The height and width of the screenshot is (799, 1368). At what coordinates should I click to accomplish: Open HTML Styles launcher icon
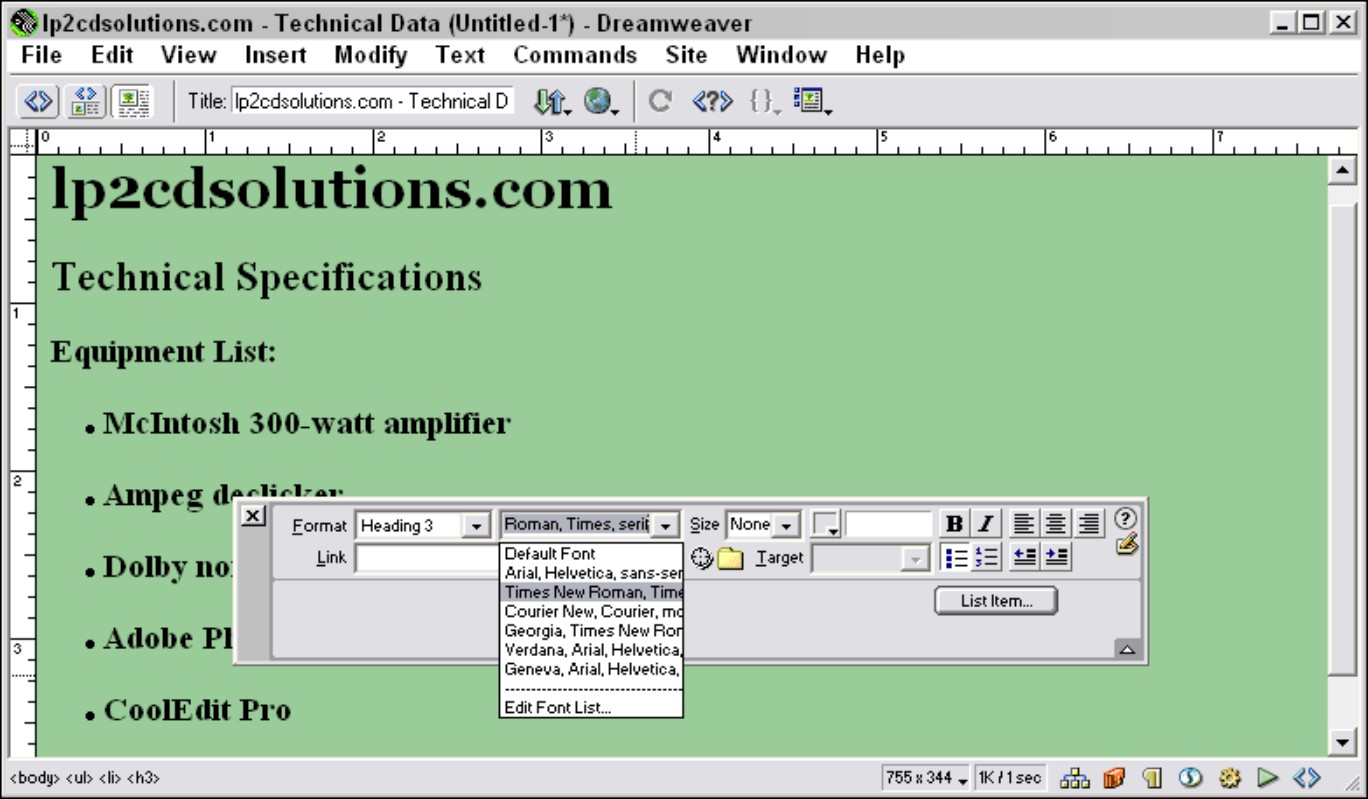(x=1151, y=777)
